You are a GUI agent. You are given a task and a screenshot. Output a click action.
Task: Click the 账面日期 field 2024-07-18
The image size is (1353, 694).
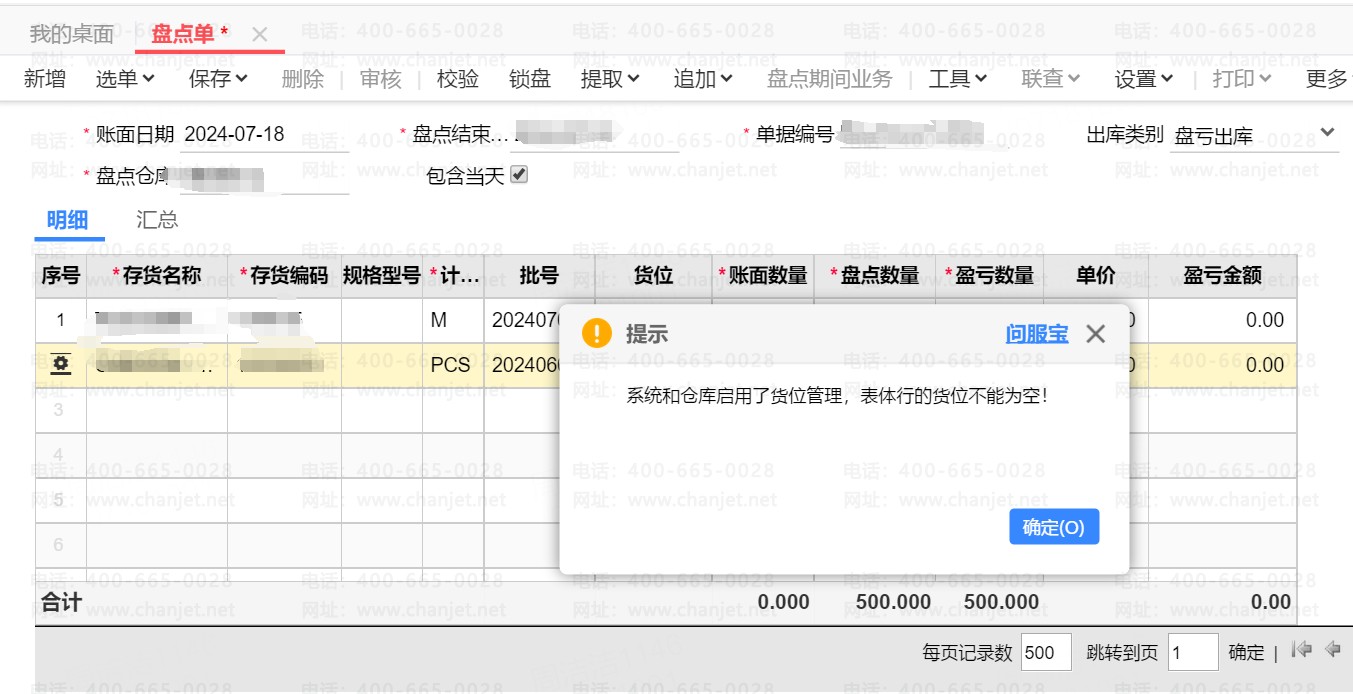[266, 134]
